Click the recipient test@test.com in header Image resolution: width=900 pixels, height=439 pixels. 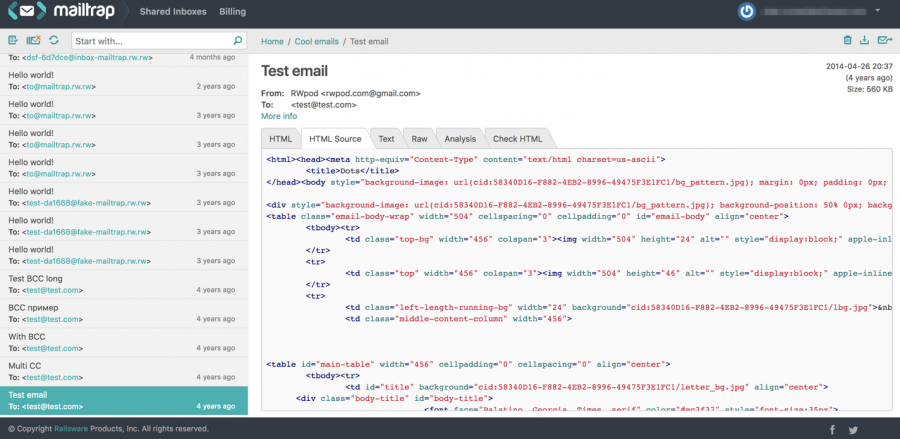(x=324, y=105)
